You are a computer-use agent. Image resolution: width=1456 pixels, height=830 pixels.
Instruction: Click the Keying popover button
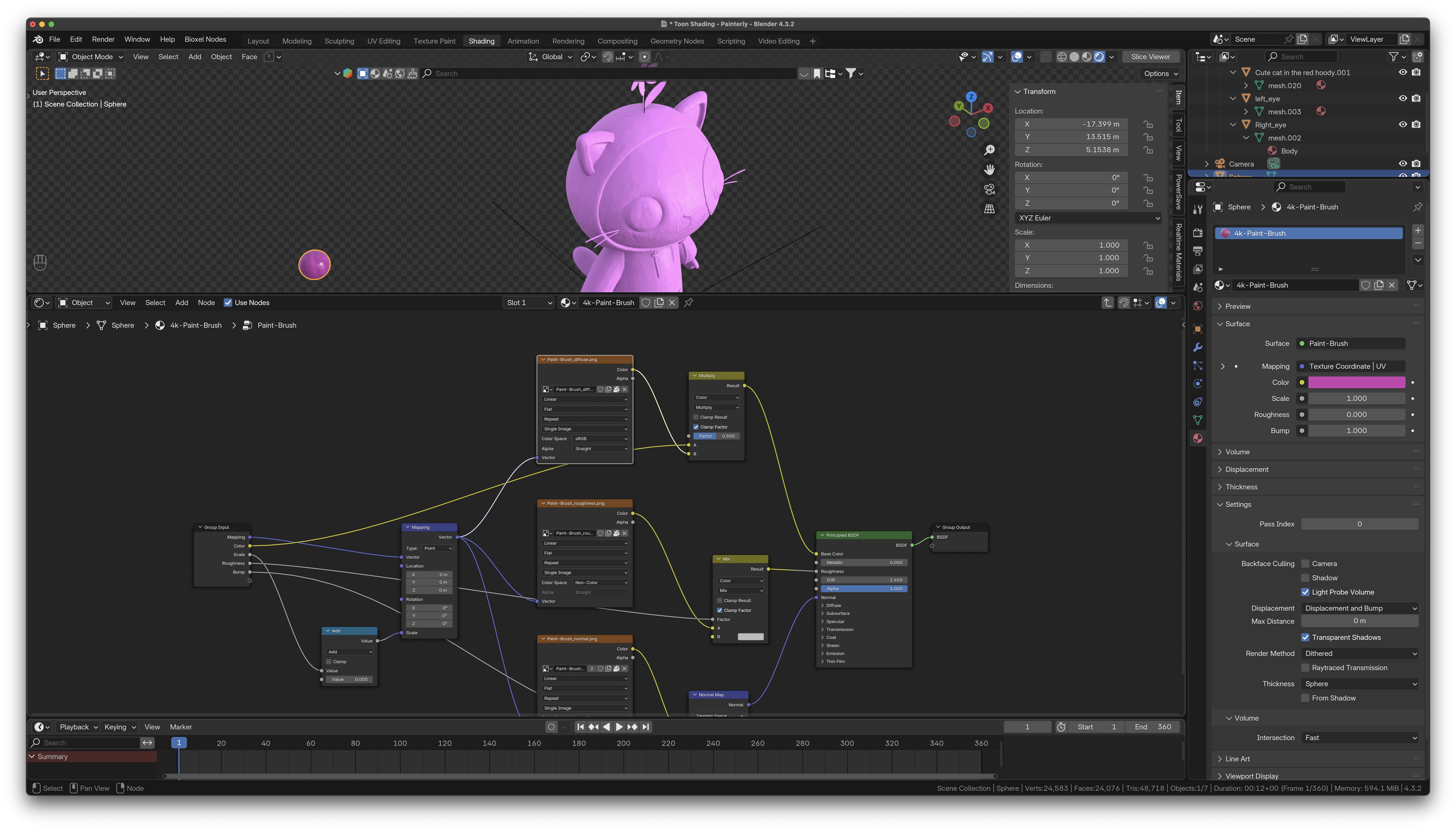120,727
